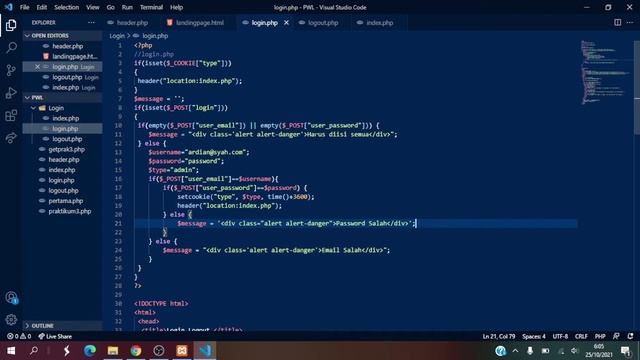Switch to header.php editor tab

(x=132, y=22)
